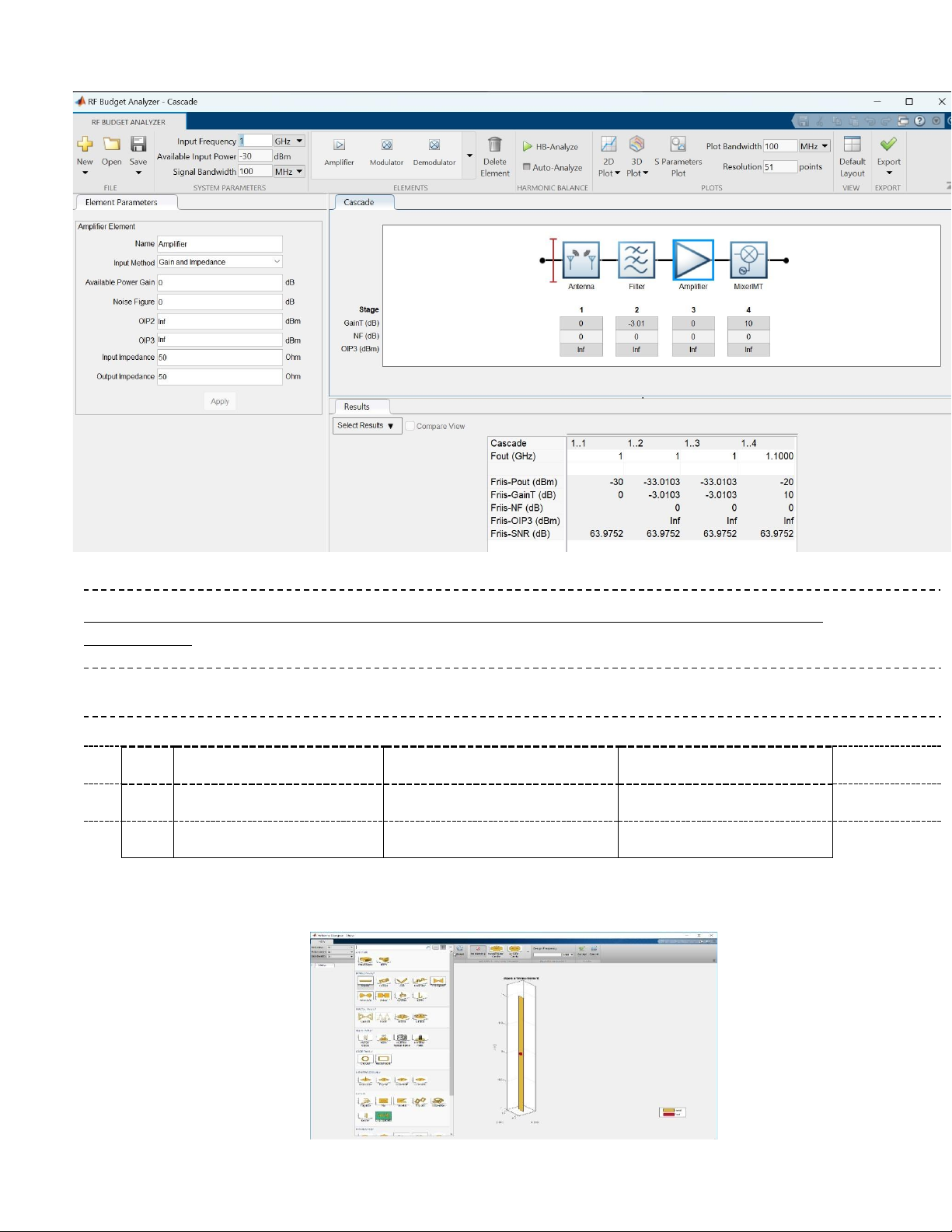Screen dimensions: 952x1232
Task: Click the Friis-GainT (dB) row label
Action: pos(523,495)
